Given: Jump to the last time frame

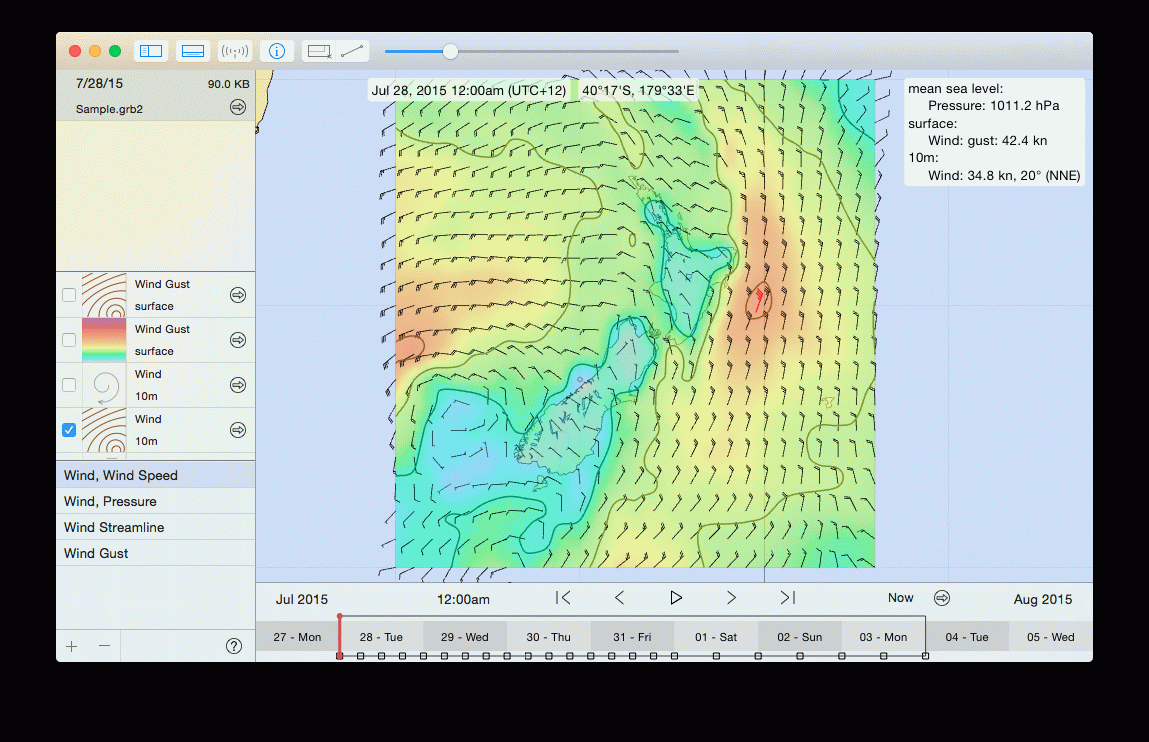Looking at the screenshot, I should pos(787,598).
